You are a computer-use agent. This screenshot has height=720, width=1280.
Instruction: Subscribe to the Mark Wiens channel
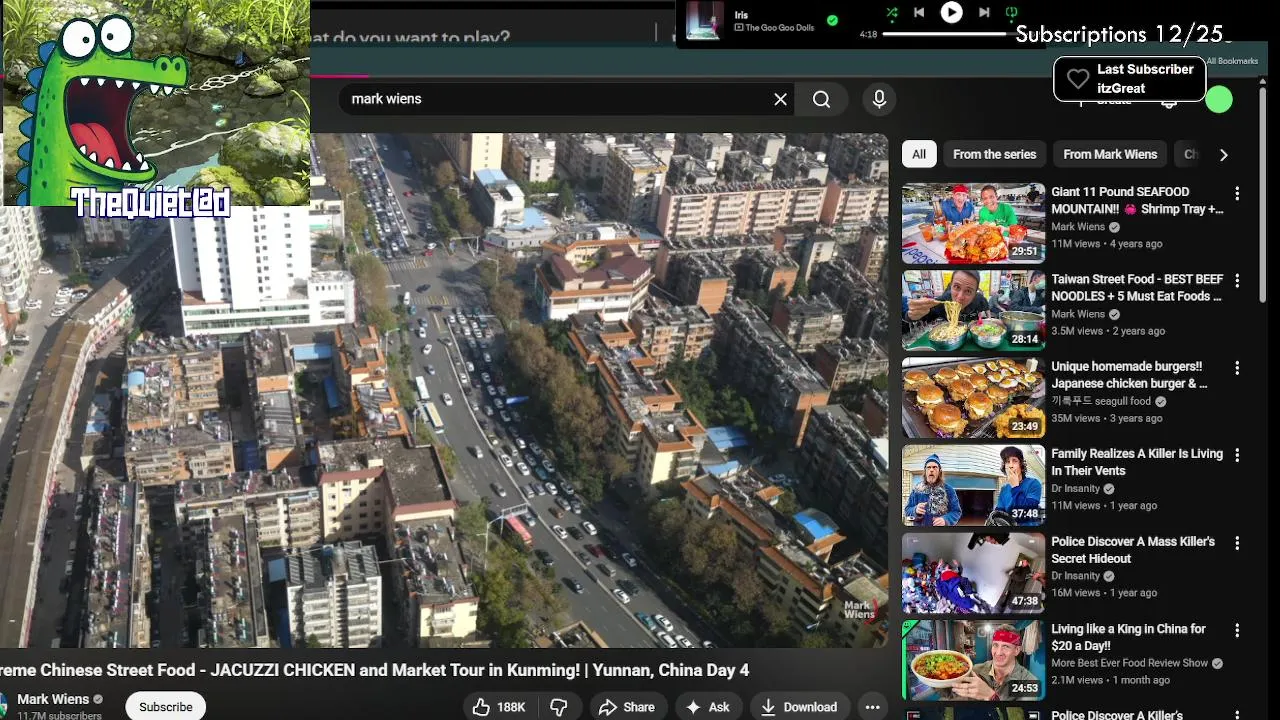tap(166, 706)
